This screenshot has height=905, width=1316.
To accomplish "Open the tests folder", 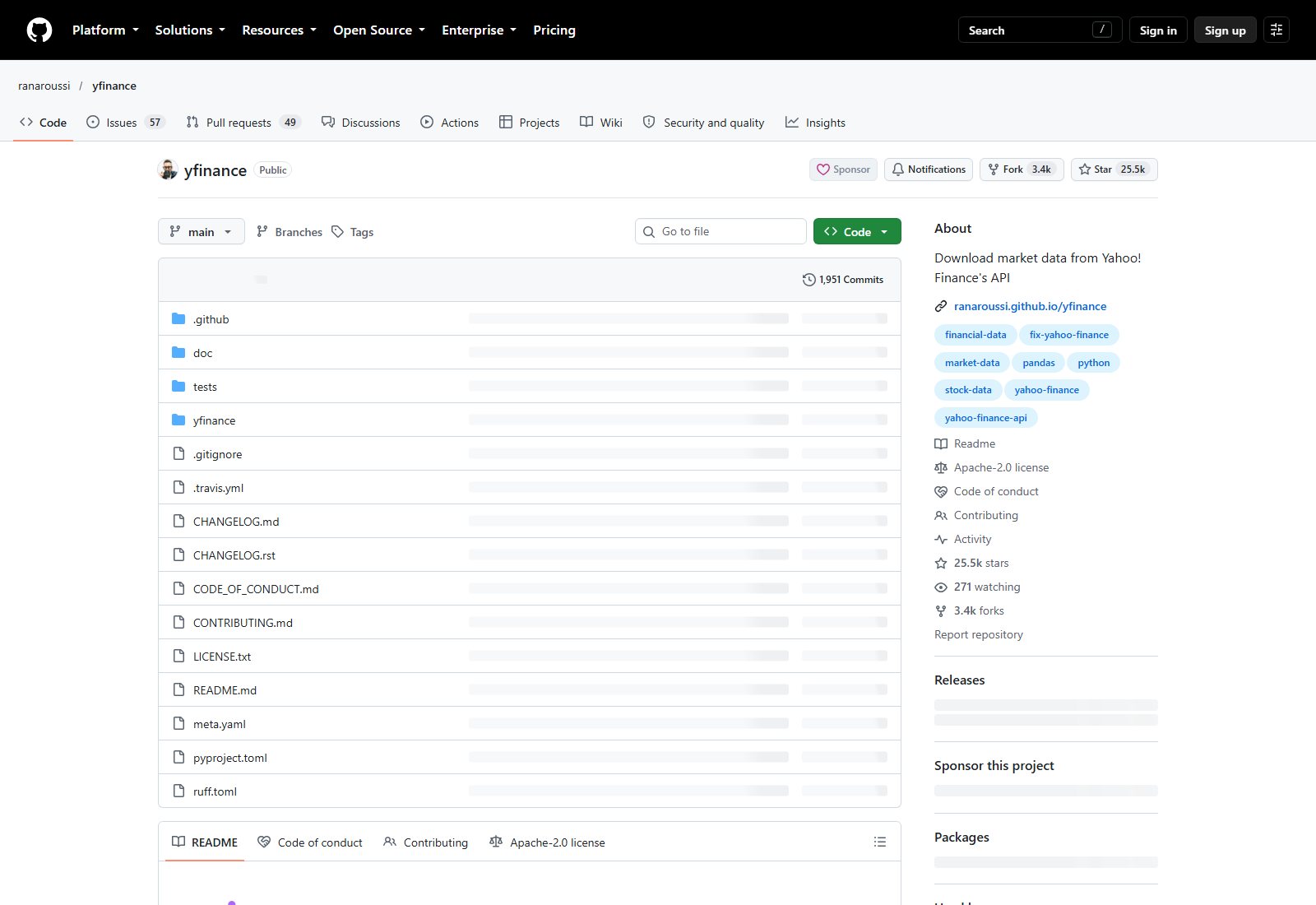I will (x=205, y=387).
